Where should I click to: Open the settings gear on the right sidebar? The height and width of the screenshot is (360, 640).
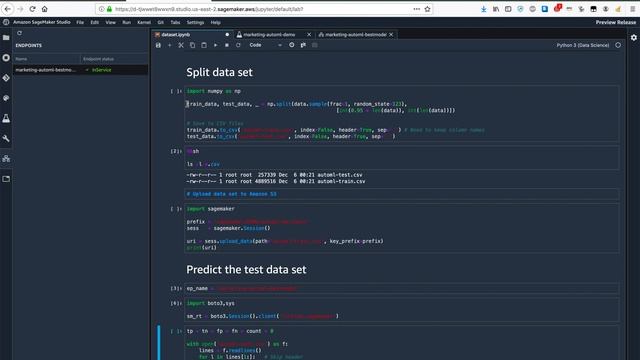click(x=633, y=38)
